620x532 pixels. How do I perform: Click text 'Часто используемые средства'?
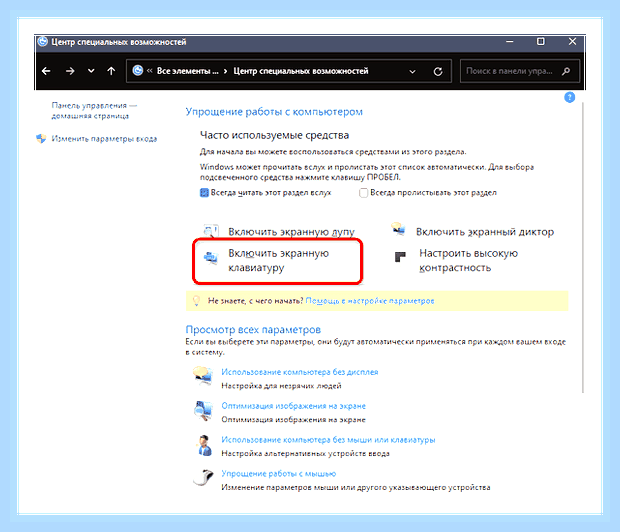pos(274,136)
